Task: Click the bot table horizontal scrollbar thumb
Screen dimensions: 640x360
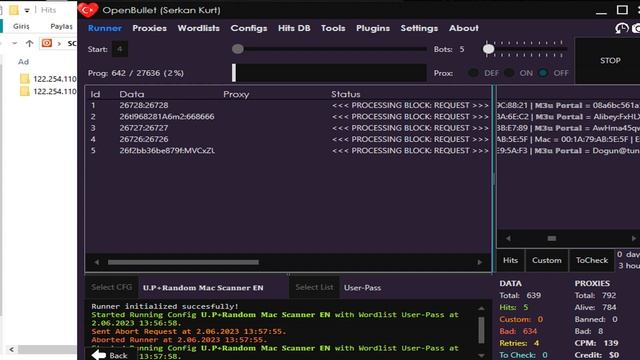Action: click(x=183, y=262)
